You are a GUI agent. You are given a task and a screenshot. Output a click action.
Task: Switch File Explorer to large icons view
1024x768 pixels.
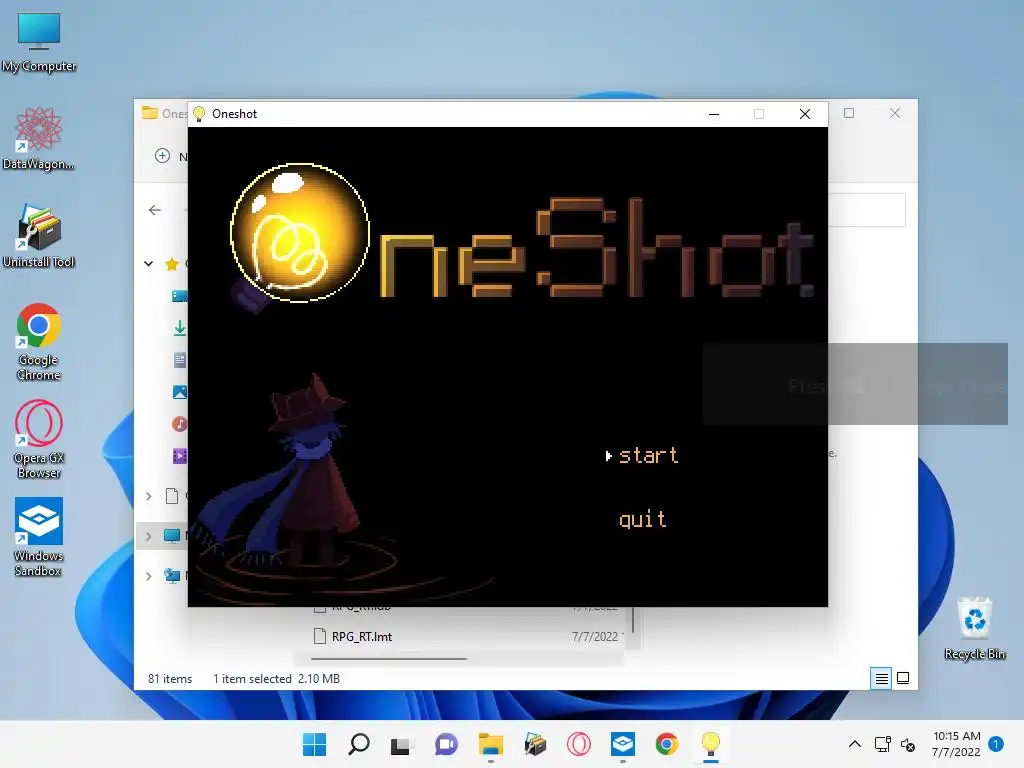point(903,679)
